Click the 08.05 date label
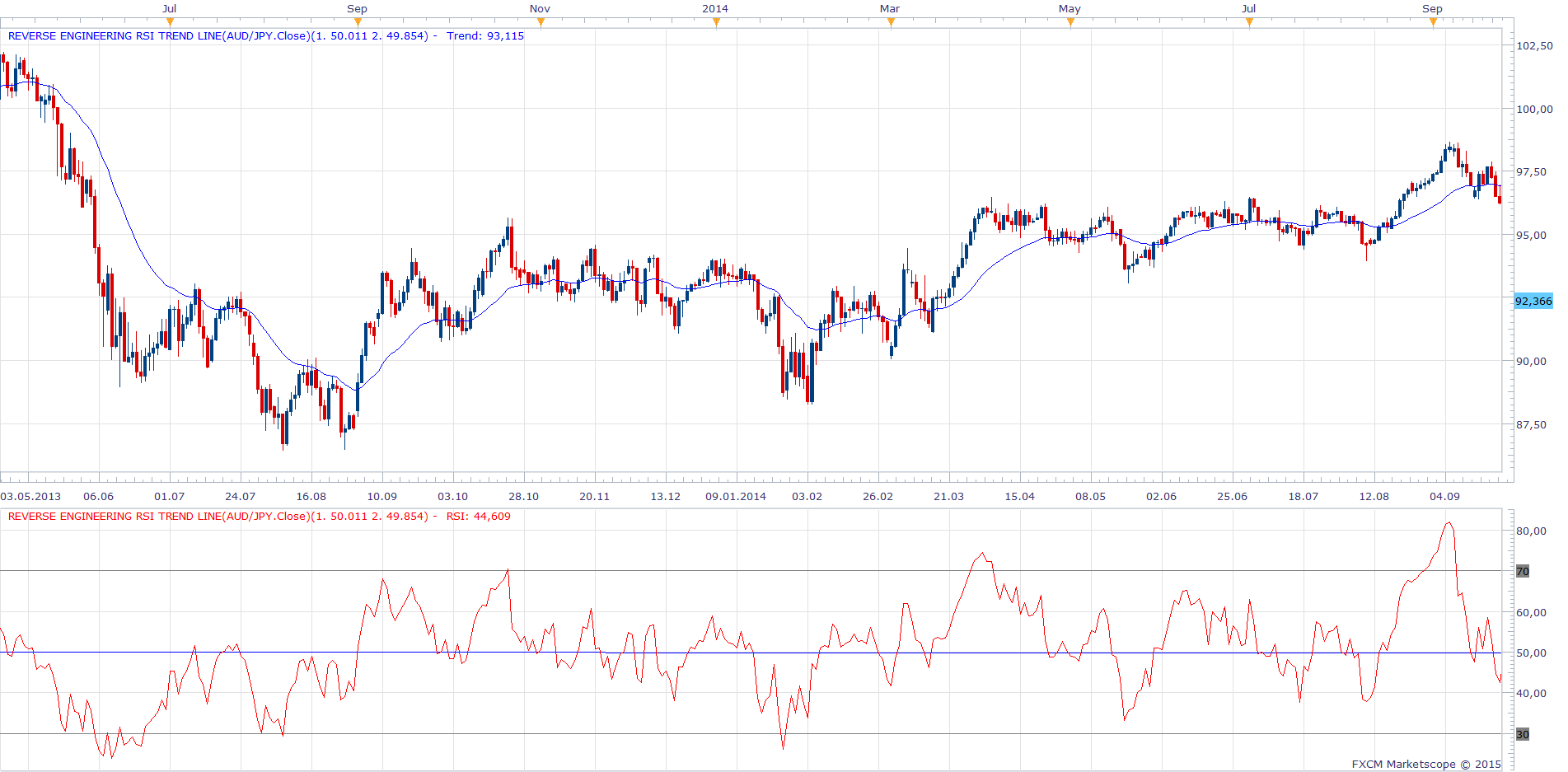Image resolution: width=1568 pixels, height=772 pixels. pos(1091,496)
